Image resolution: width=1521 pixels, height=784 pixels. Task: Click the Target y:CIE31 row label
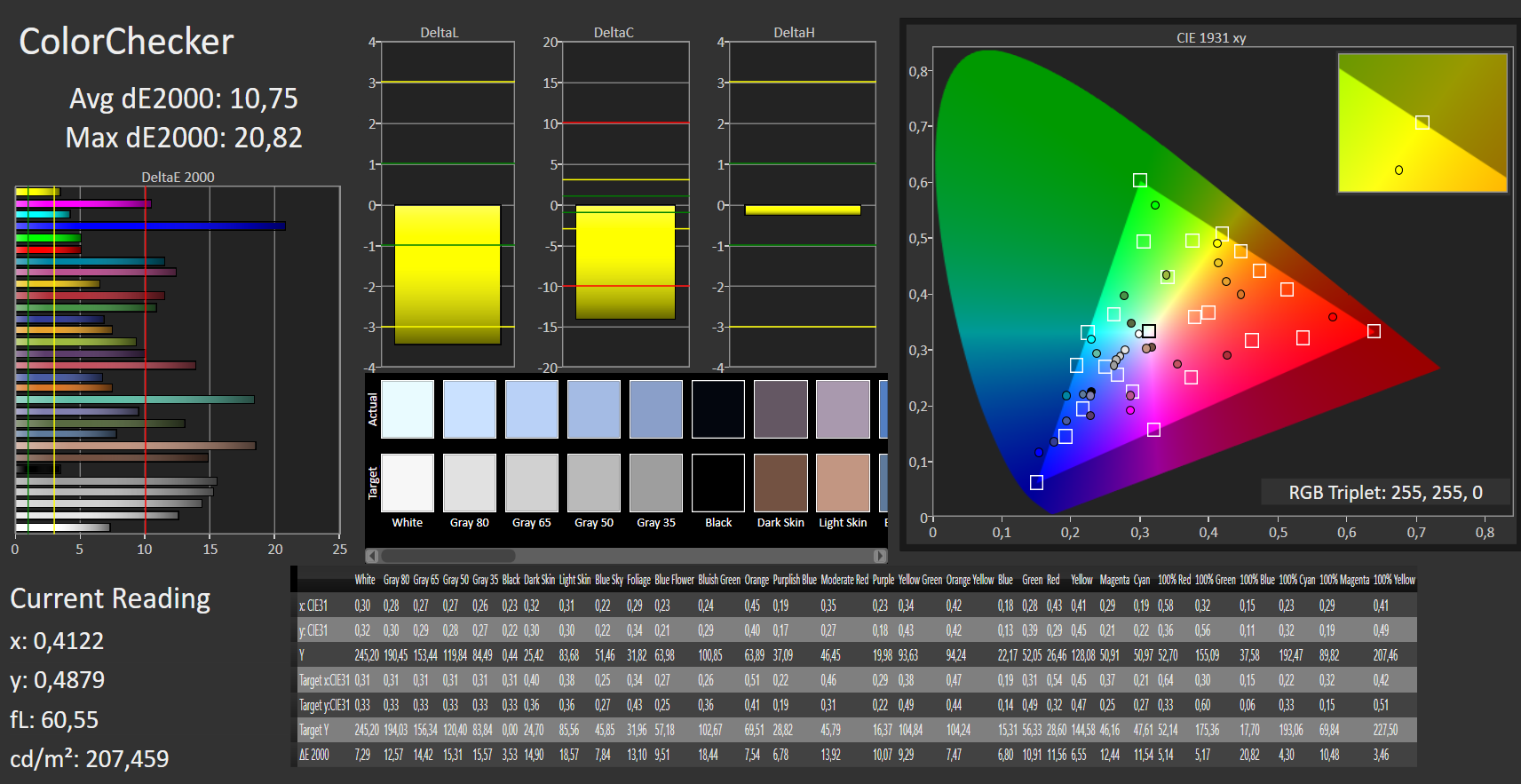click(x=323, y=705)
